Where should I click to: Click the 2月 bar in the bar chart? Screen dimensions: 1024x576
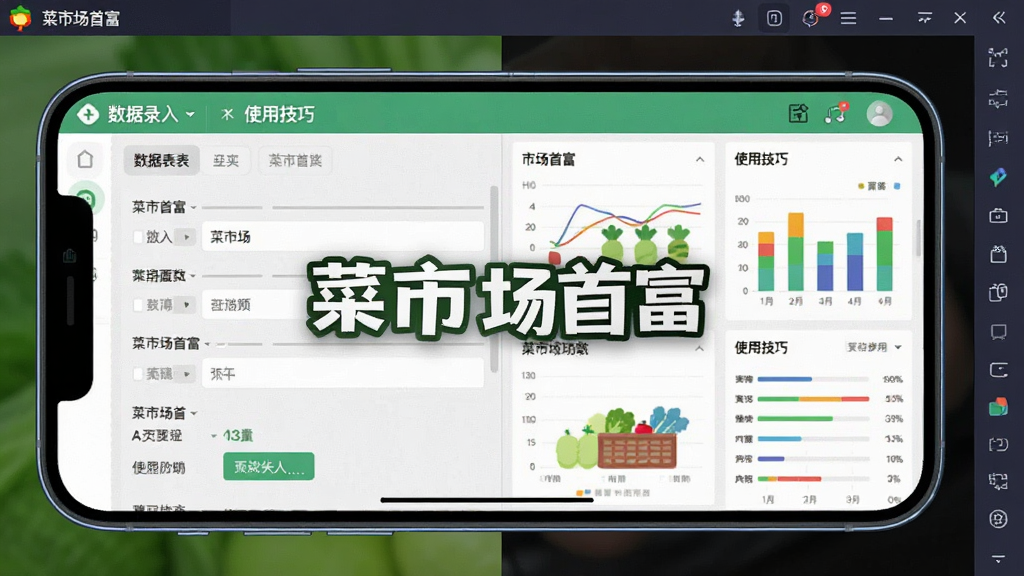coord(795,252)
